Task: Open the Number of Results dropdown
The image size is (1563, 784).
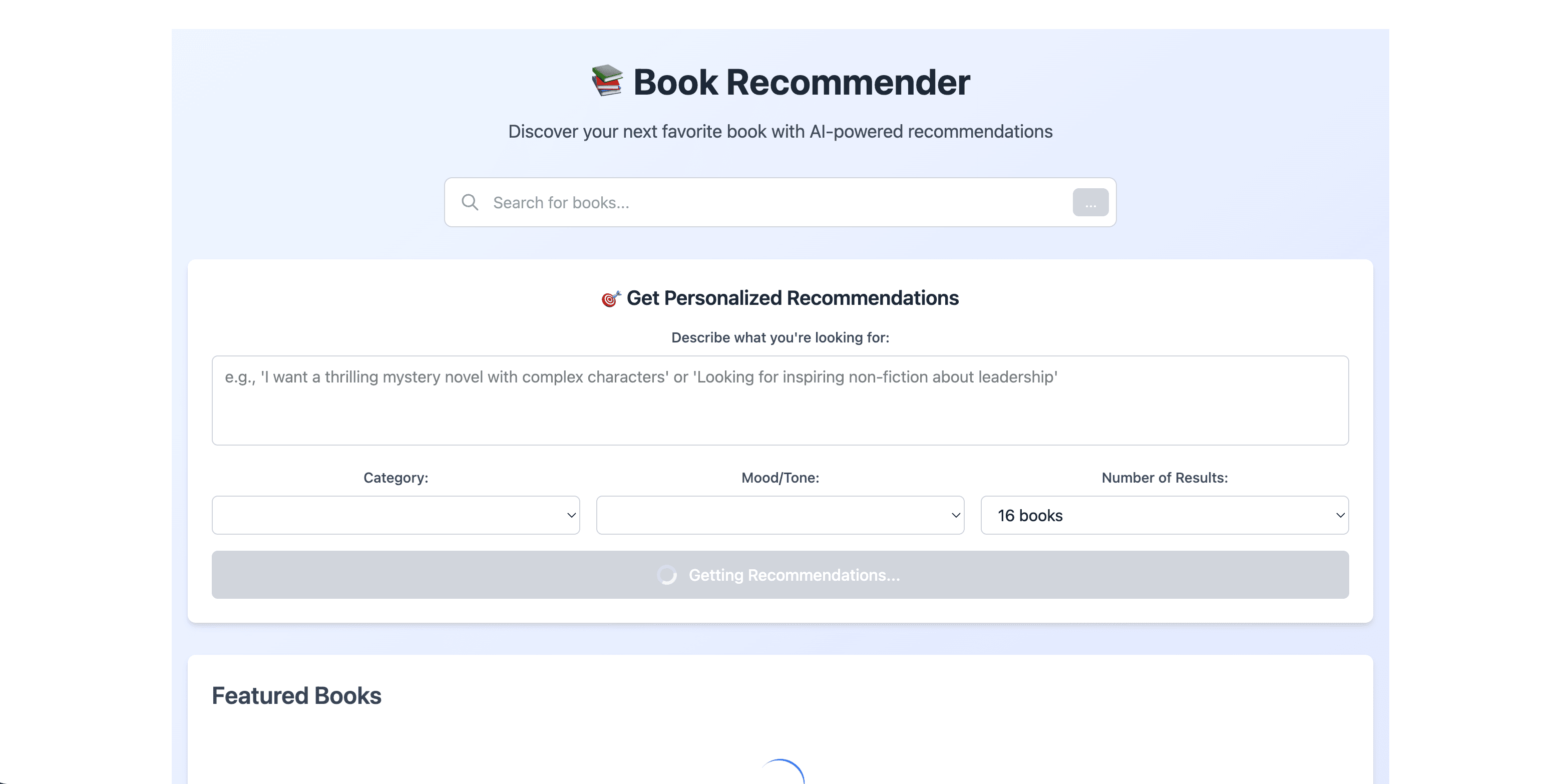Action: (x=1164, y=515)
